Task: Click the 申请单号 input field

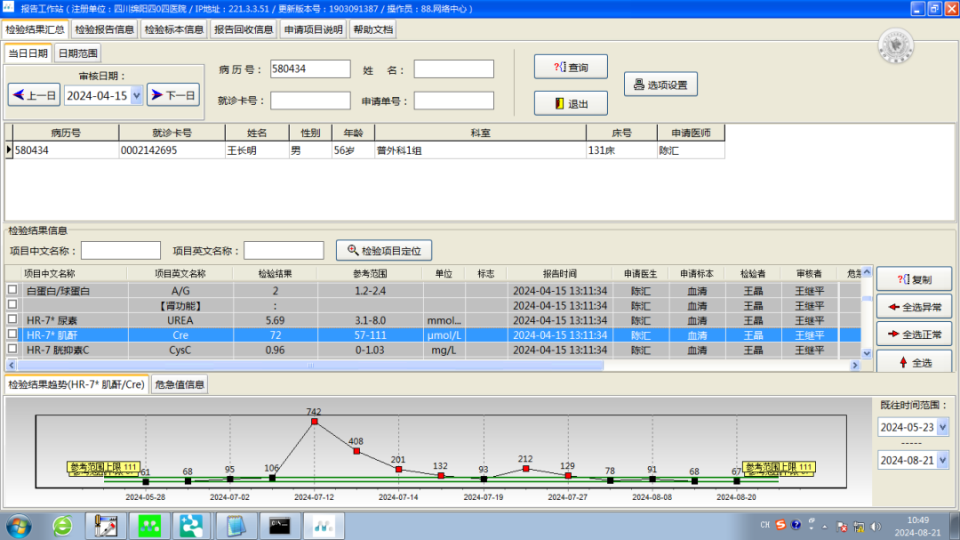Action: point(454,100)
